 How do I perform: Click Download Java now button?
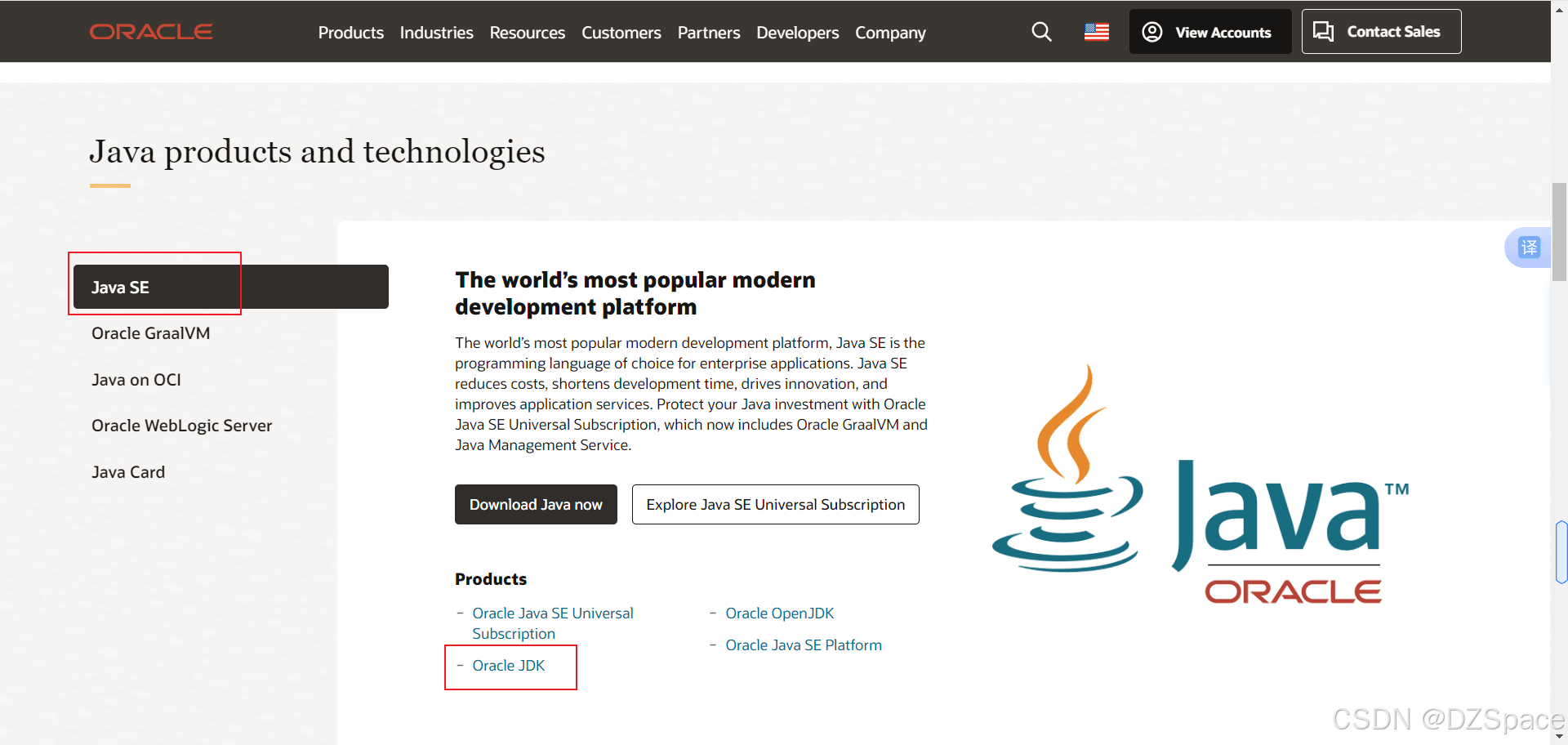click(x=536, y=505)
